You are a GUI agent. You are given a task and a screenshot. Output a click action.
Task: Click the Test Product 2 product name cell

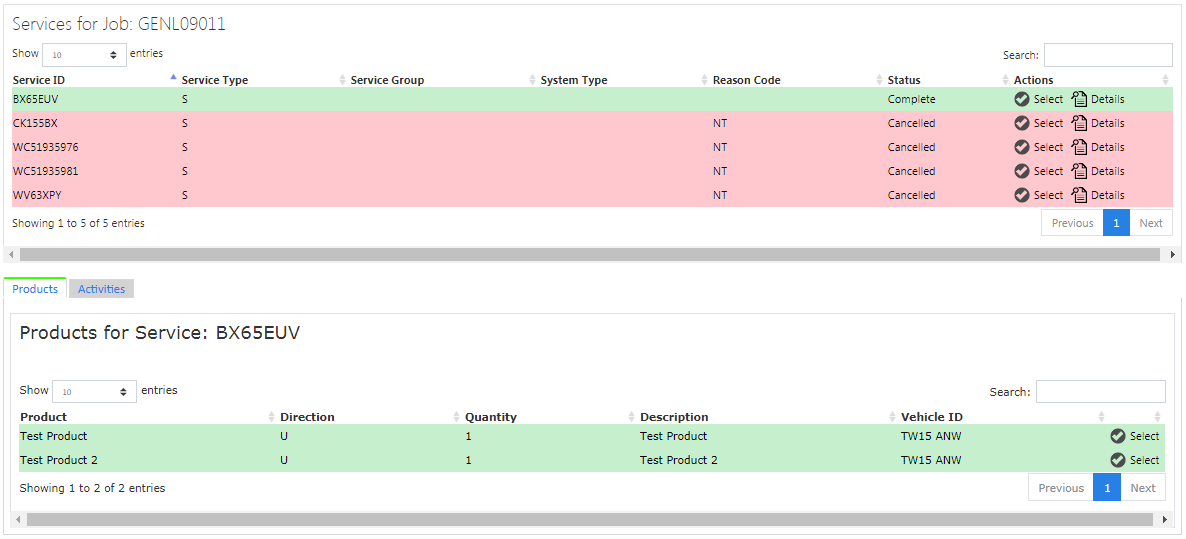(59, 460)
